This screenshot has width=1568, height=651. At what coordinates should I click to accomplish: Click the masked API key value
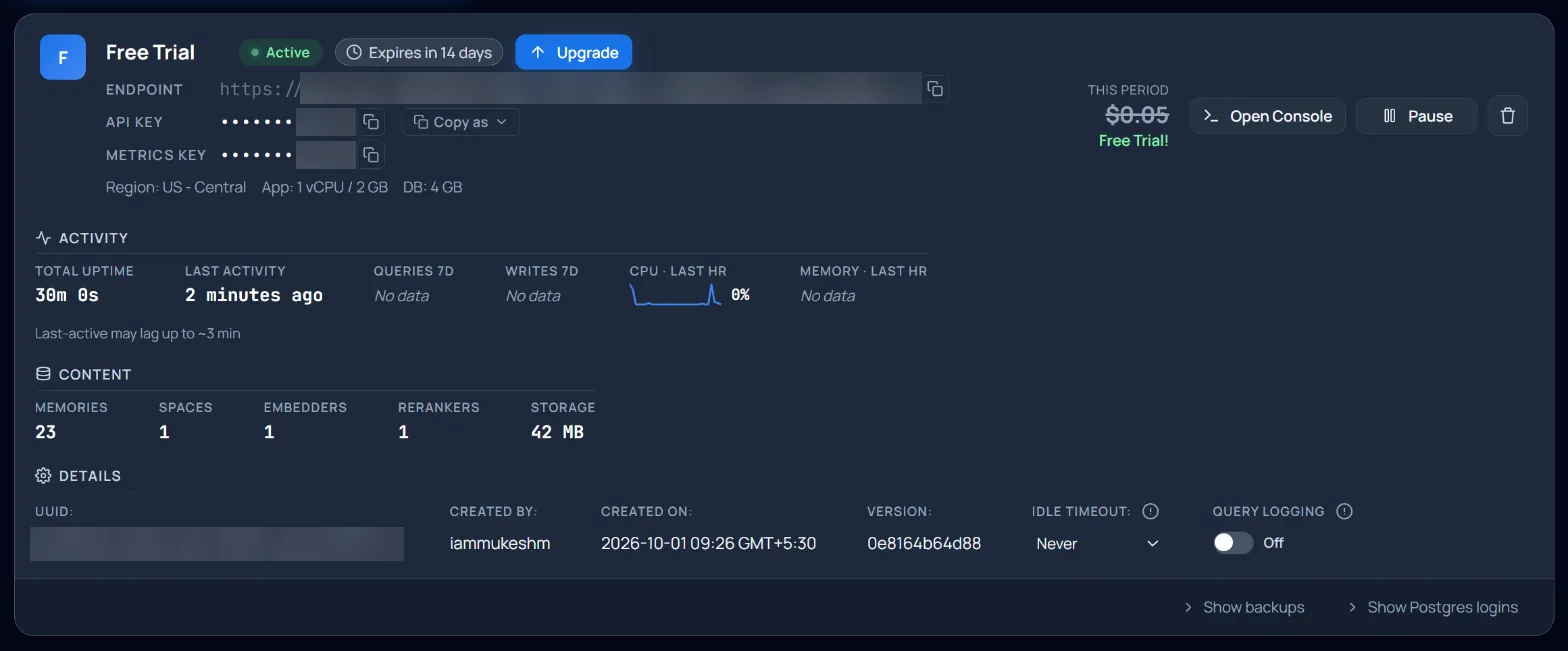pos(288,122)
